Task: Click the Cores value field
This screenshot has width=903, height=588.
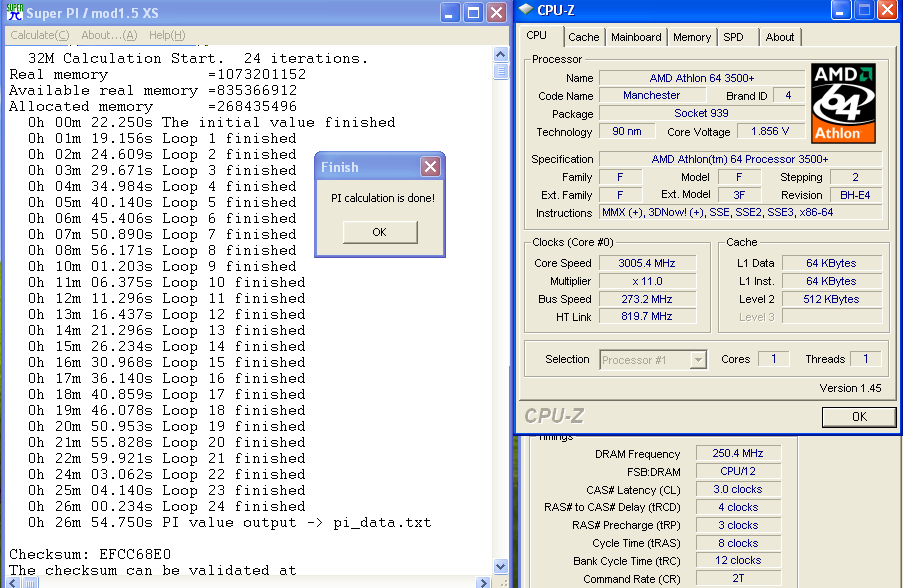Action: pos(773,359)
